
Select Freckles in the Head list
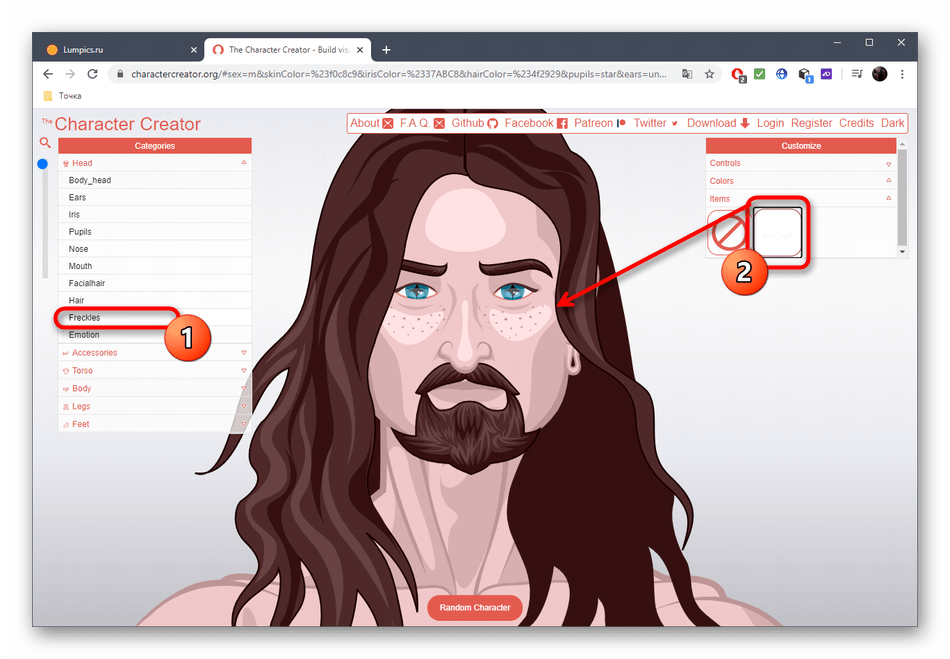coord(85,318)
